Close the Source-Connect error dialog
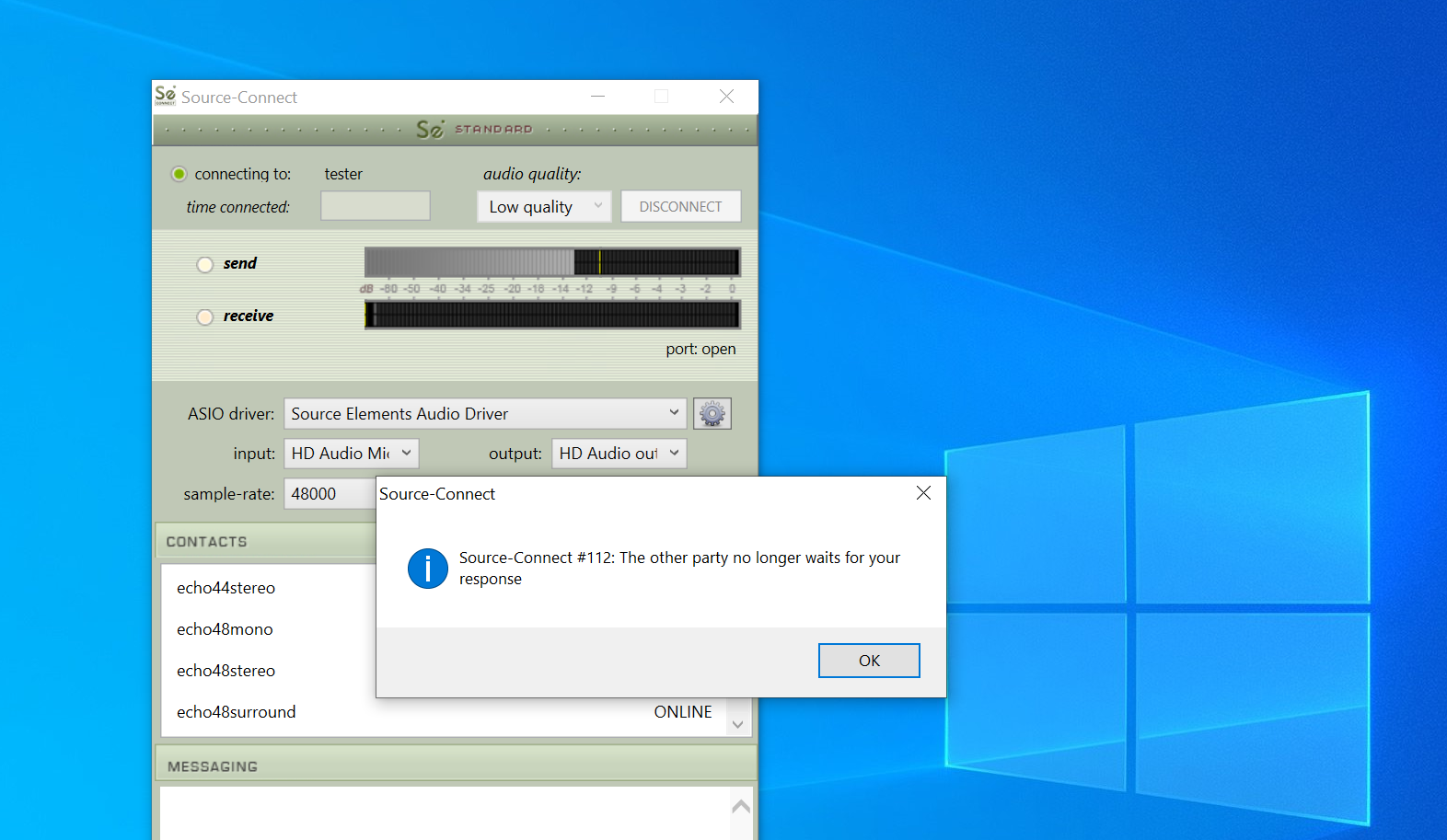The width and height of the screenshot is (1447, 840). click(x=923, y=493)
